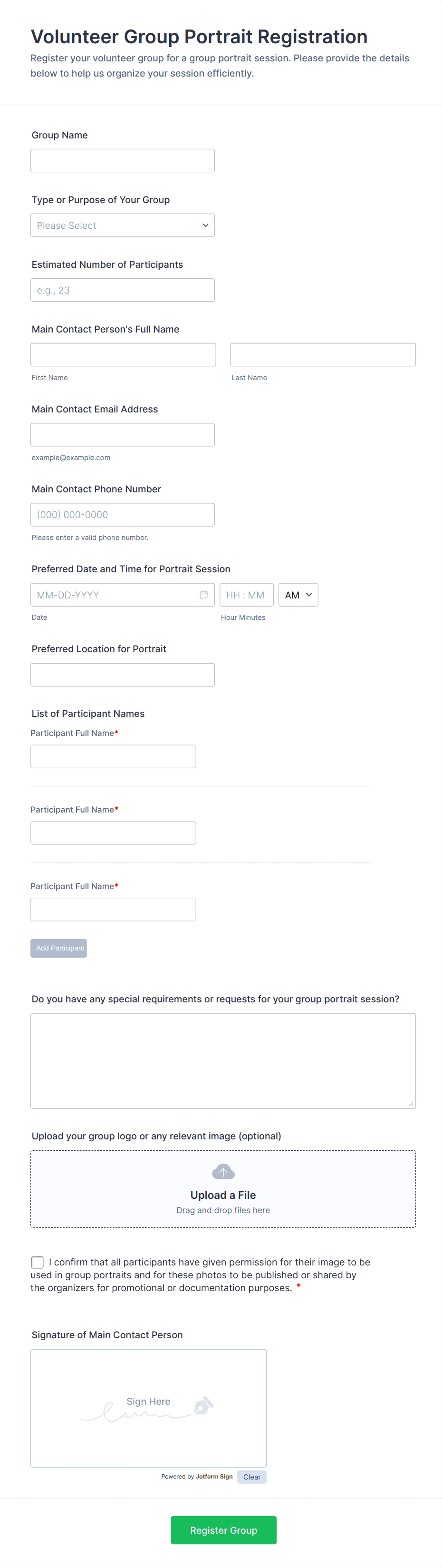Open the Type or Purpose dropdown
This screenshot has width=442, height=1568.
pos(122,225)
